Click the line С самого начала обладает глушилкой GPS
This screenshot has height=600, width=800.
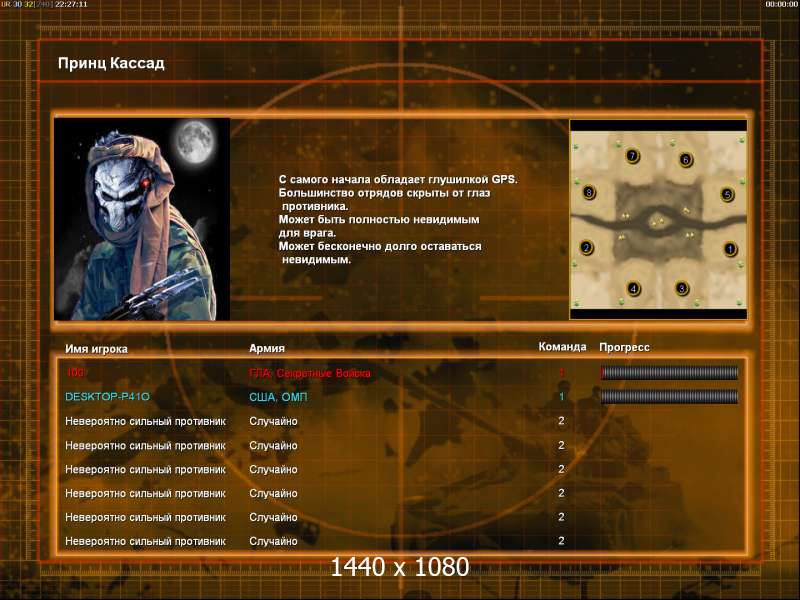click(398, 180)
